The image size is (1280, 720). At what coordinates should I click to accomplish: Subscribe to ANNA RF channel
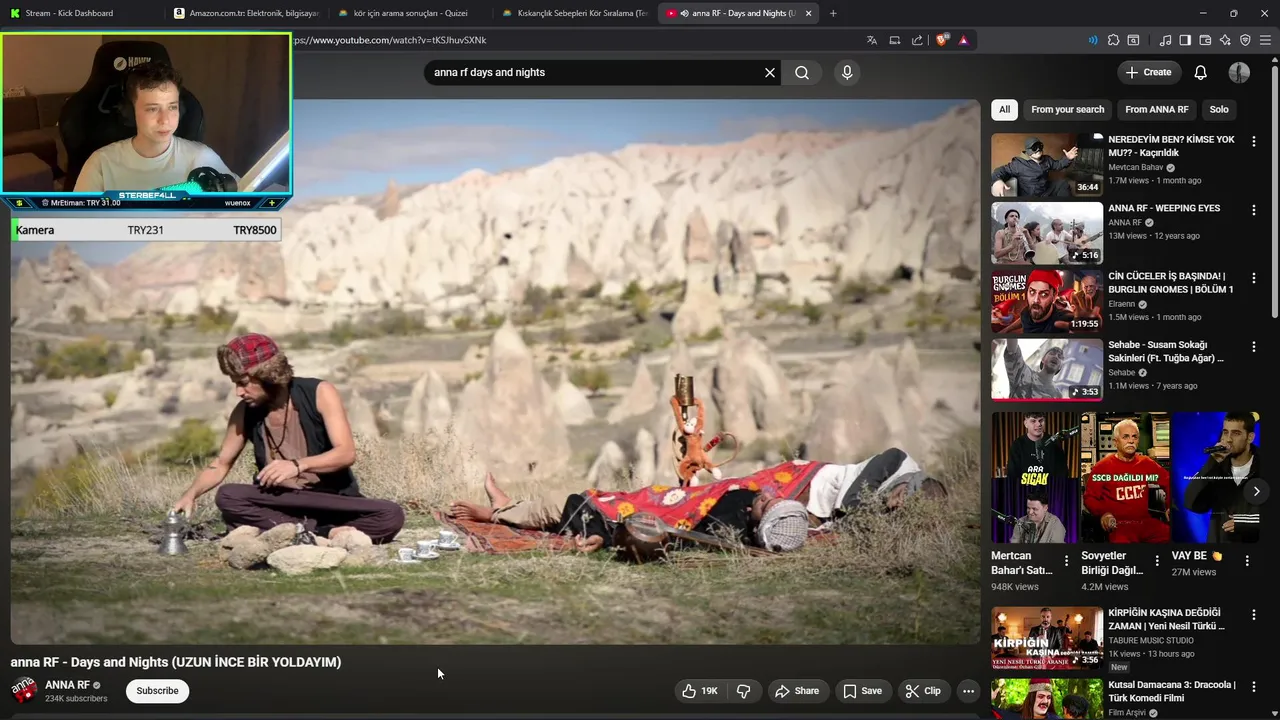(x=157, y=691)
